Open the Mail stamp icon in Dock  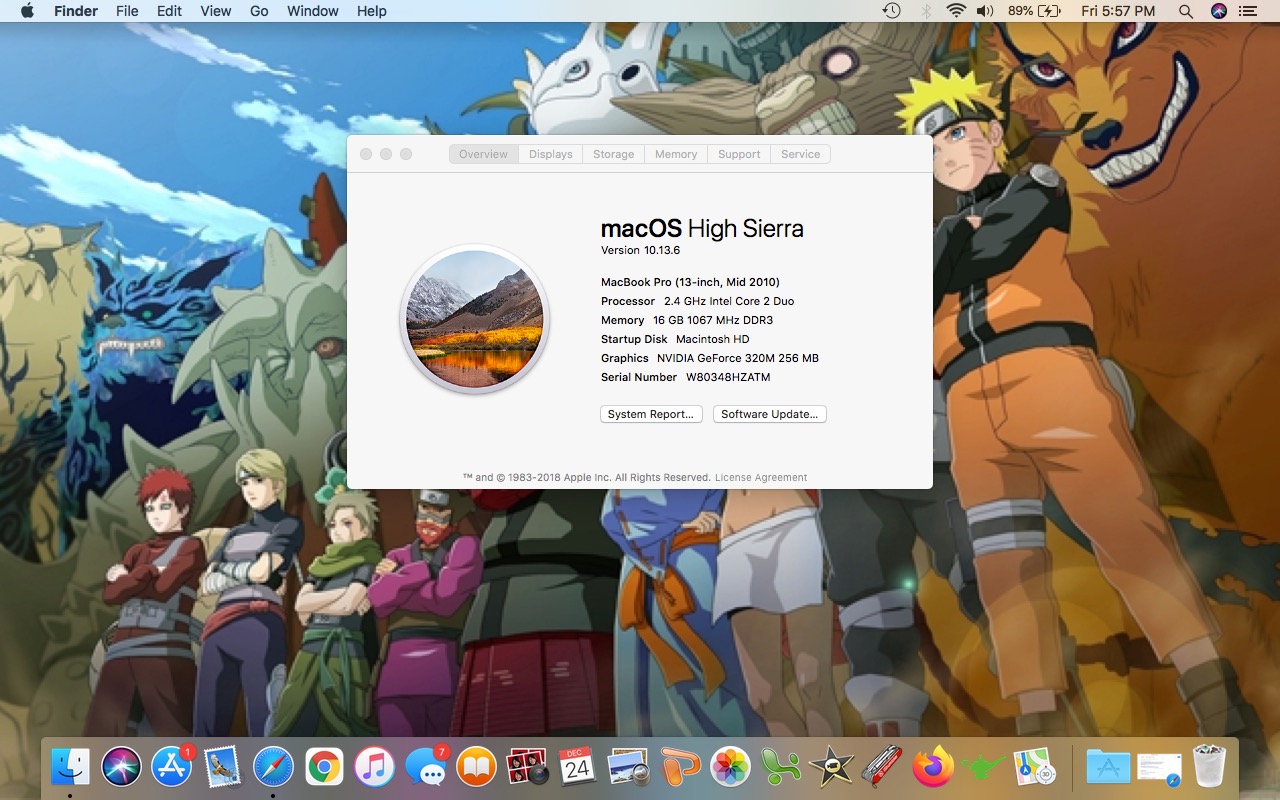[222, 767]
